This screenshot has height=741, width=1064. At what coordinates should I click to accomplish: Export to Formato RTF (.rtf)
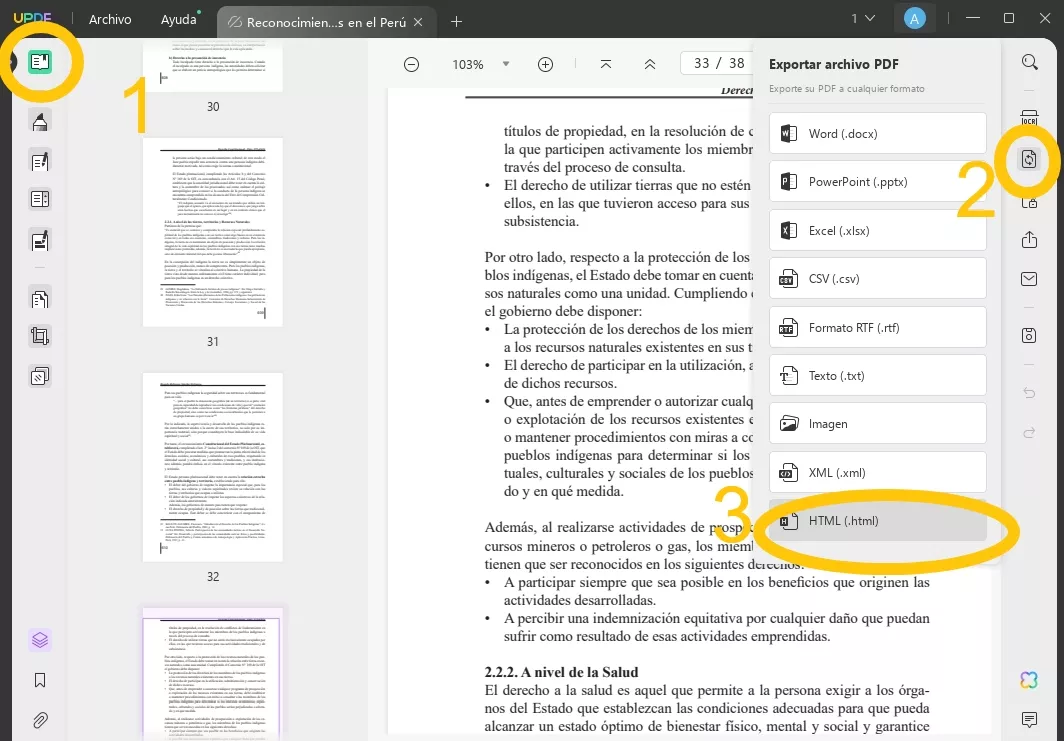coord(877,328)
